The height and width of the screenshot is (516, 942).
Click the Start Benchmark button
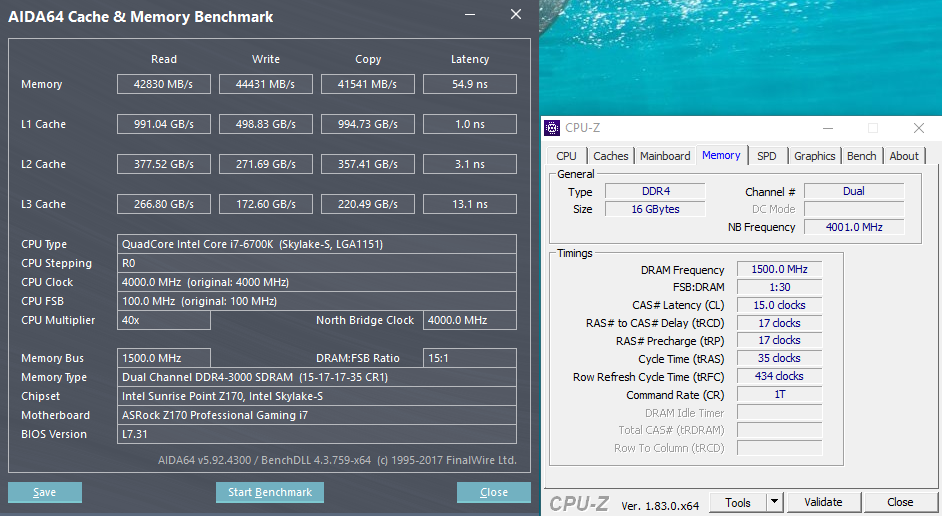pos(270,492)
